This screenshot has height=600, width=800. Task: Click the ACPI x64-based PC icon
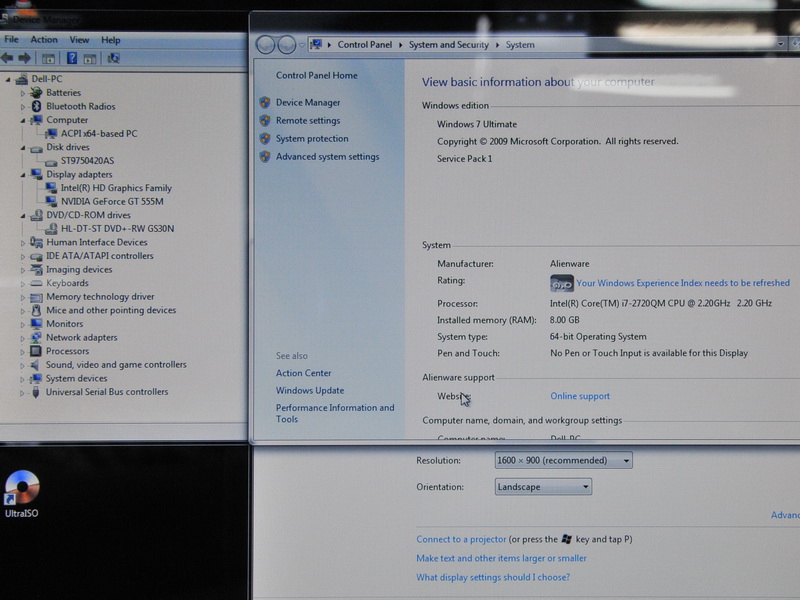(51, 134)
